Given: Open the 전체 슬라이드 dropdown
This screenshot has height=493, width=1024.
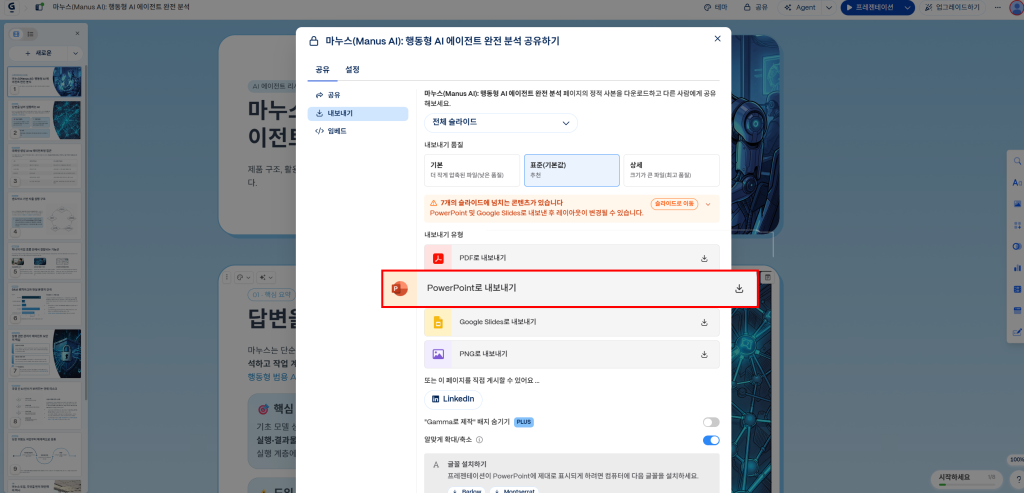Looking at the screenshot, I should (x=501, y=123).
